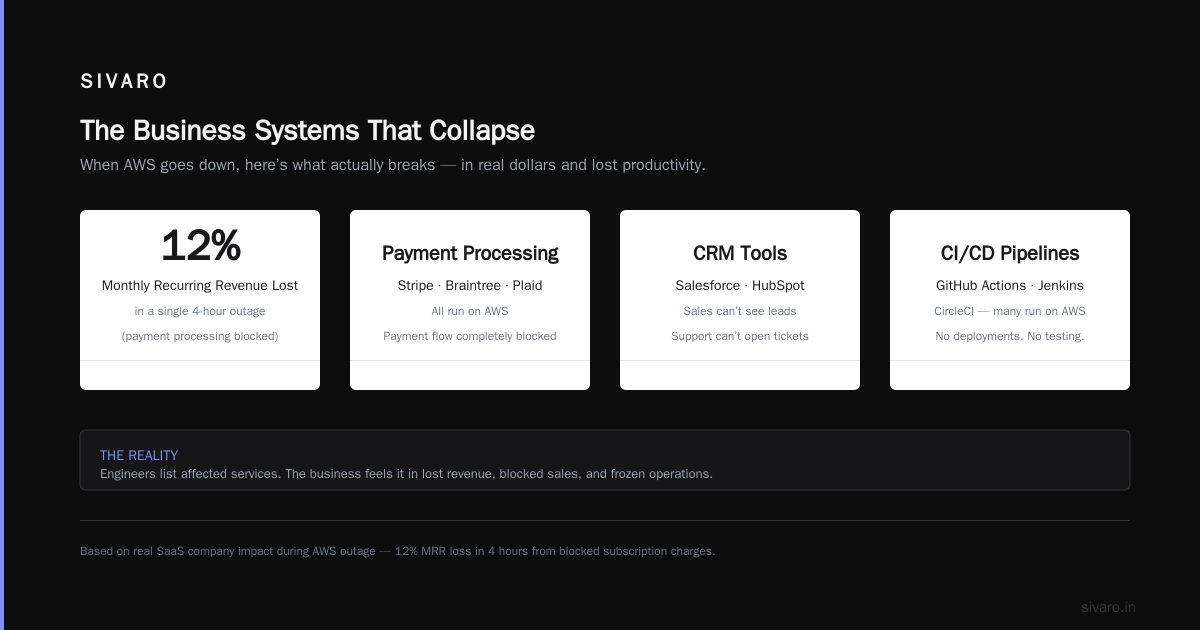The height and width of the screenshot is (630, 1200).
Task: Click 'THE REALITY' callout heading
Action: click(139, 455)
